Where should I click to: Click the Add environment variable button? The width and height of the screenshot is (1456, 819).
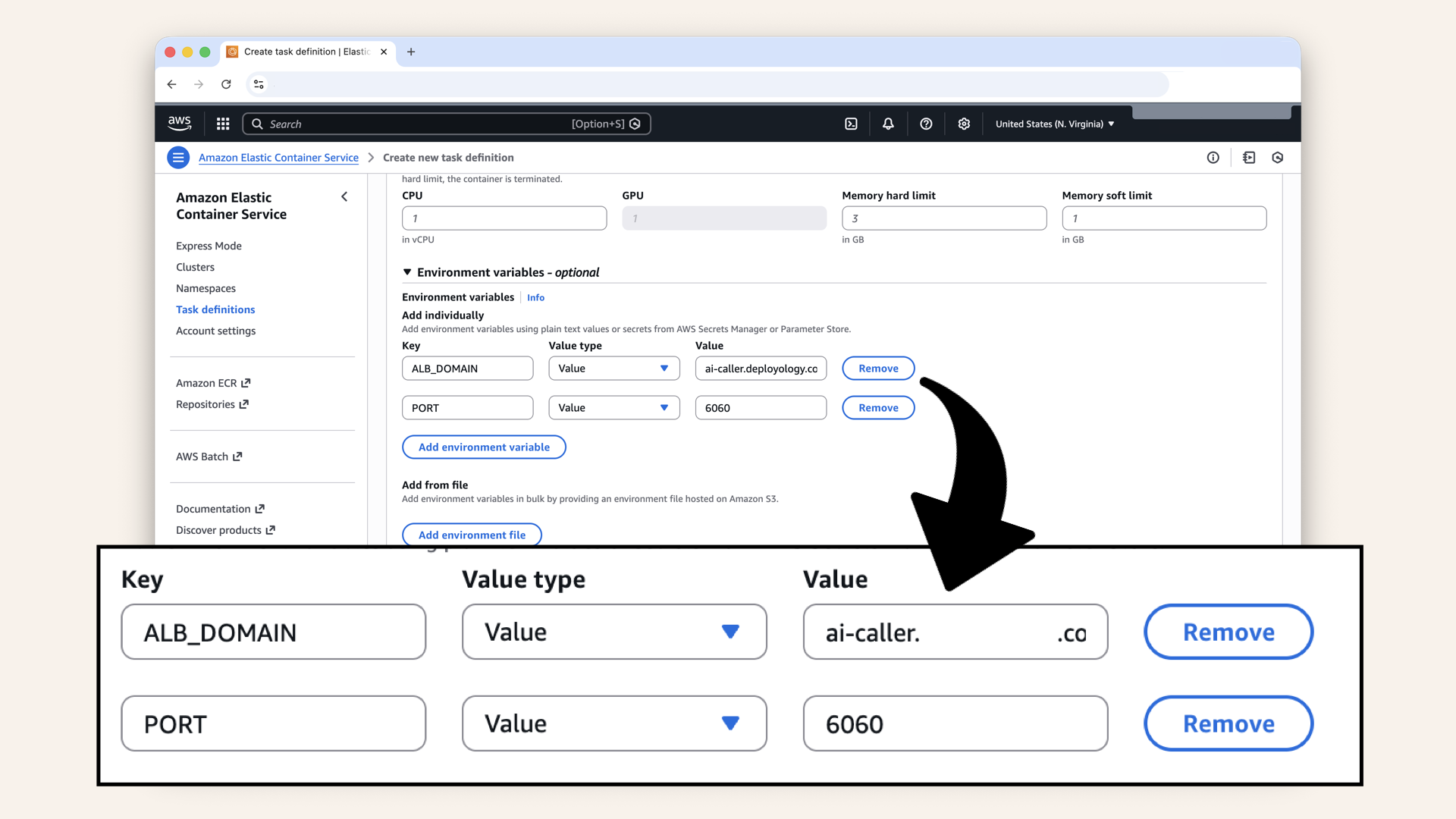pos(484,447)
